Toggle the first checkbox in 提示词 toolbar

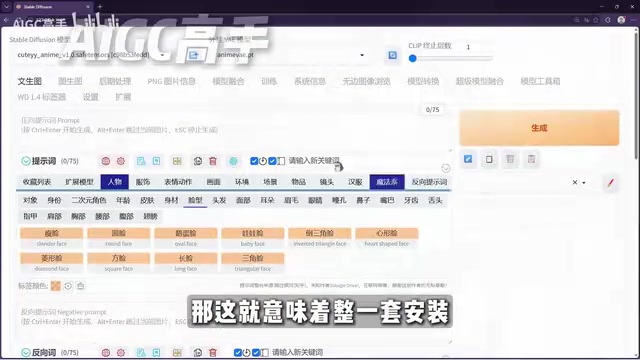point(254,161)
